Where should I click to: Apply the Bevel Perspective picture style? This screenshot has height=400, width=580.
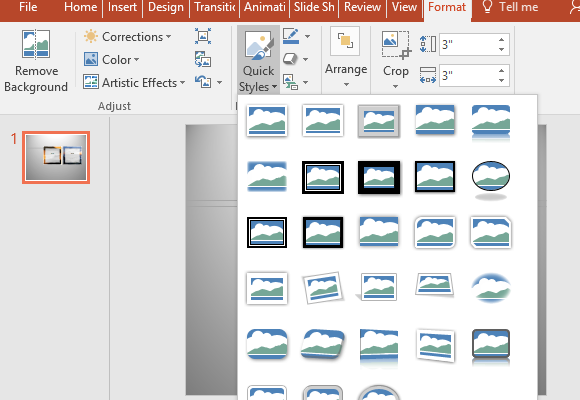(x=323, y=344)
